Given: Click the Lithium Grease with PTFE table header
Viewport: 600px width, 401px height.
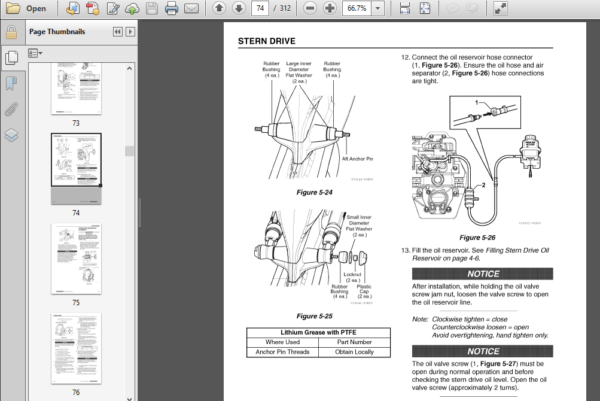Looking at the screenshot, I should click(318, 333).
